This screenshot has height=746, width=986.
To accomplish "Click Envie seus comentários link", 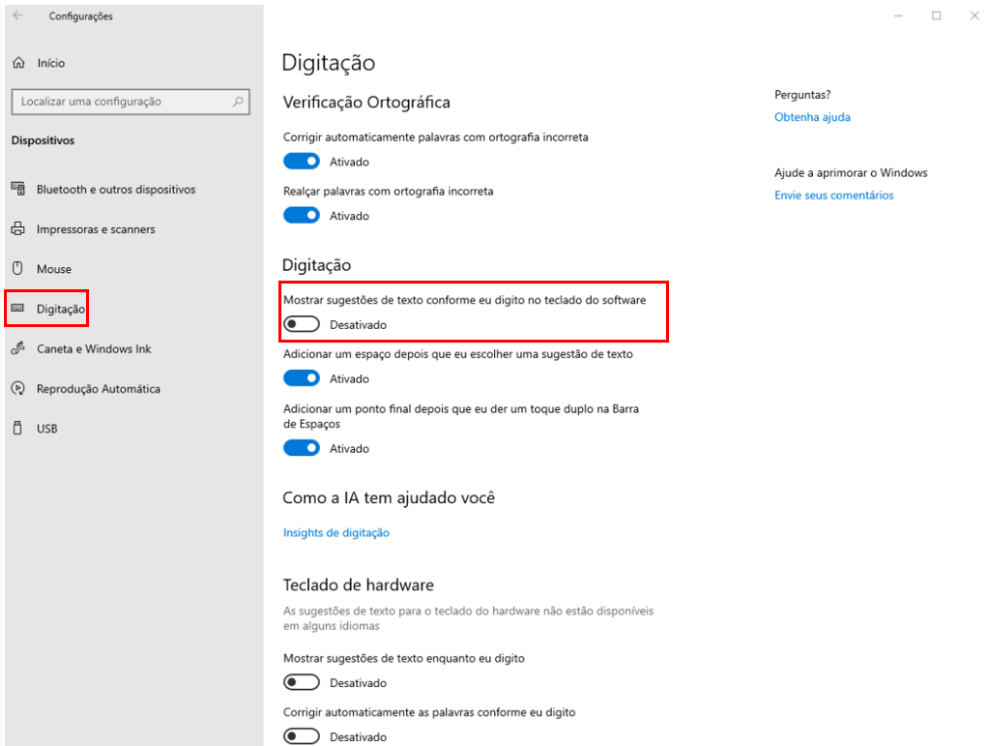I will [834, 195].
